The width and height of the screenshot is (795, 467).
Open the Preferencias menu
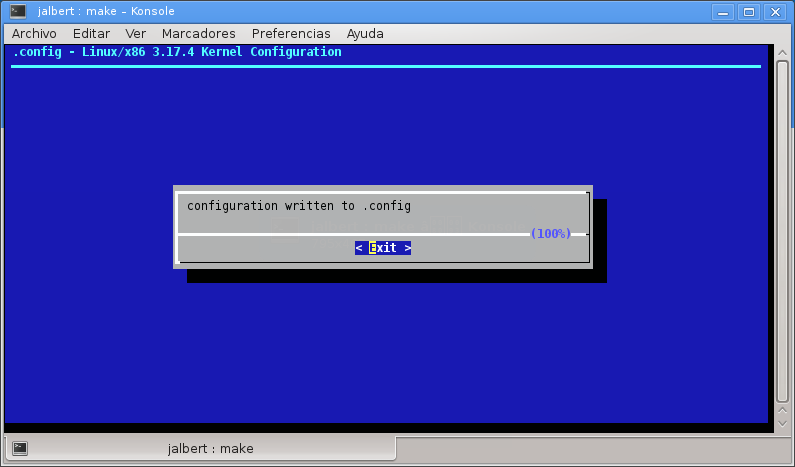click(x=291, y=33)
